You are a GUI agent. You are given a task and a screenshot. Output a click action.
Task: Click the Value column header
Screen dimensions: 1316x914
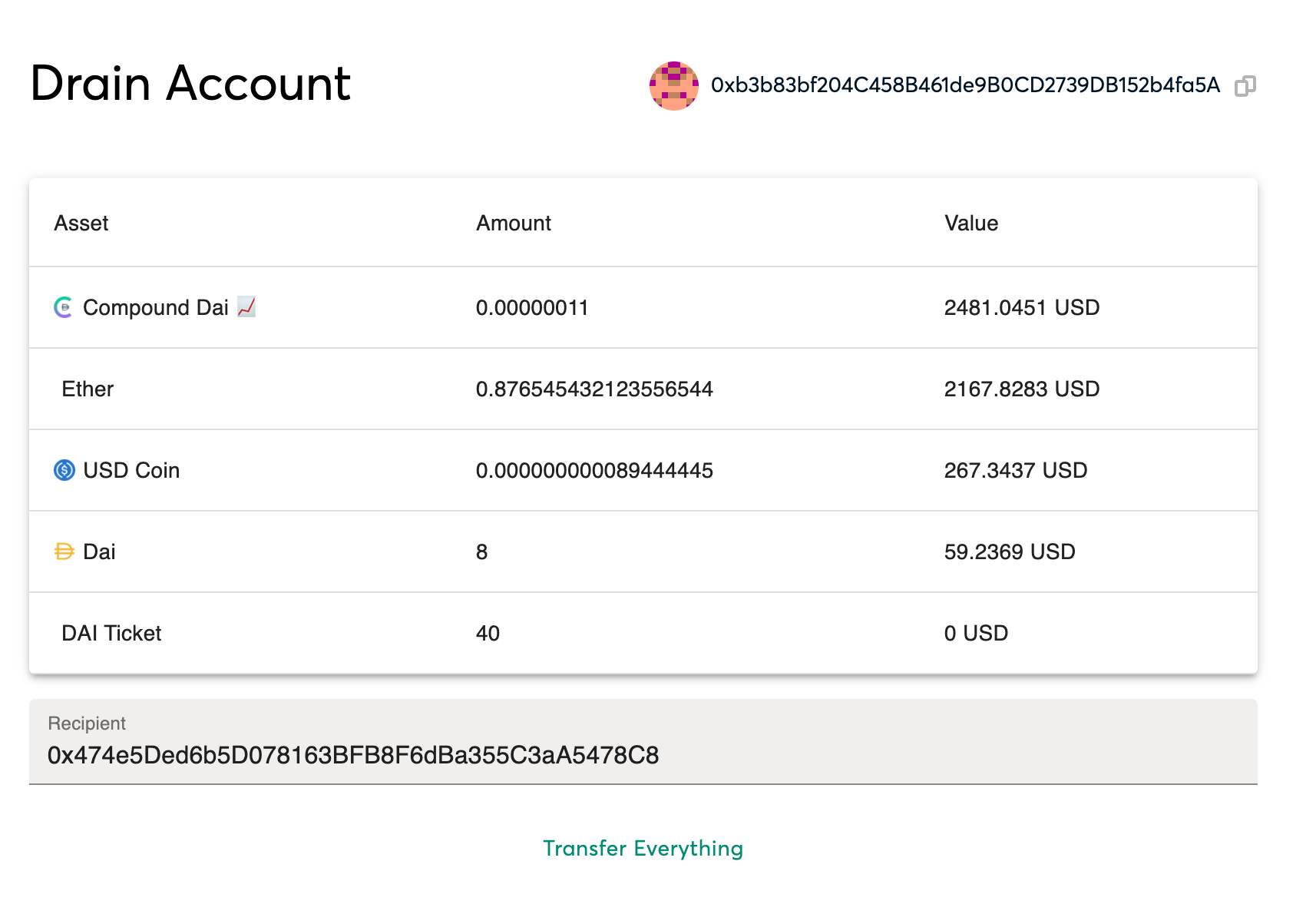pos(971,224)
